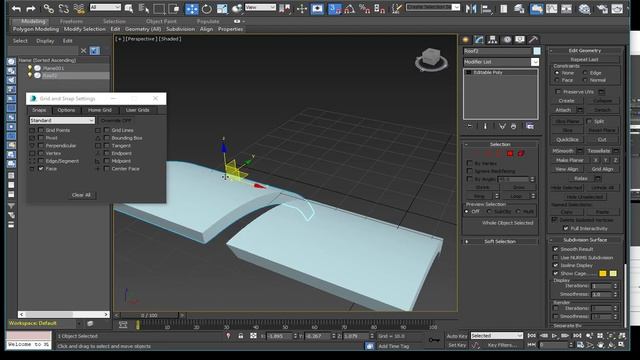Open the Modify command panel tab
This screenshot has height=360, width=640.
[479, 40]
